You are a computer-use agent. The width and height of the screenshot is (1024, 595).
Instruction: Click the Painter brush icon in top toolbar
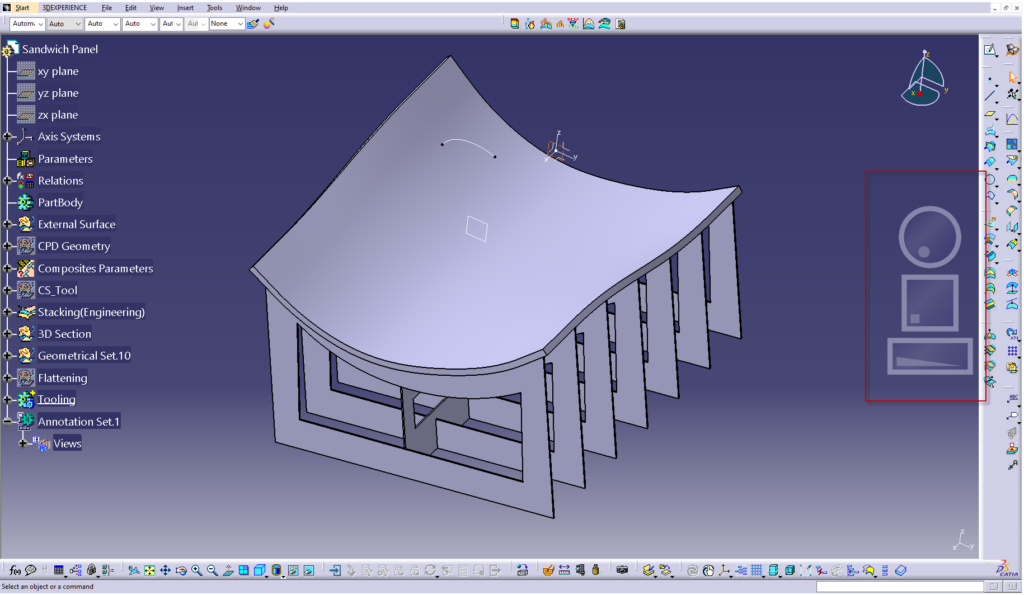(x=253, y=23)
